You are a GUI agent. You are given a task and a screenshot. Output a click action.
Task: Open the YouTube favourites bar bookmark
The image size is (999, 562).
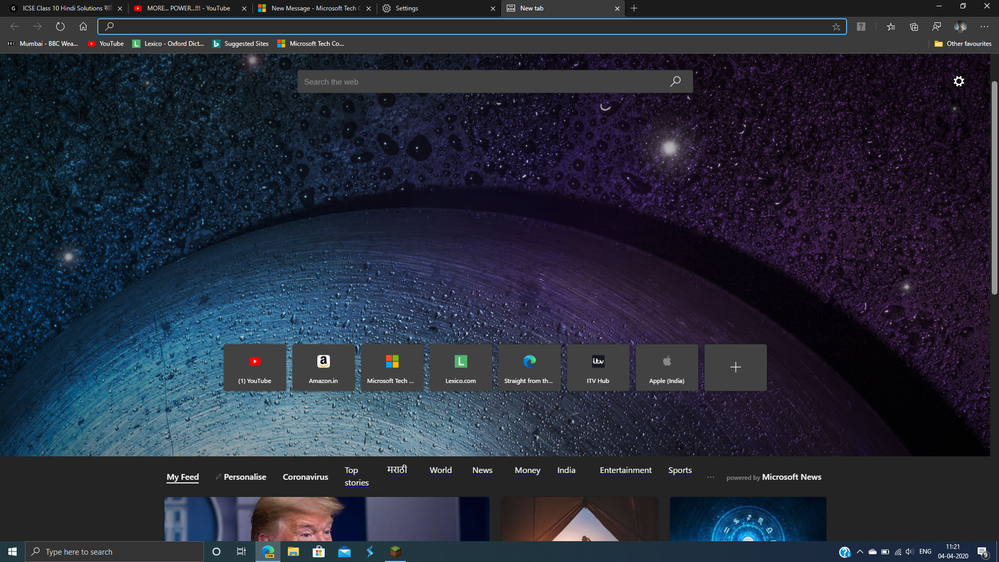pyautogui.click(x=105, y=44)
